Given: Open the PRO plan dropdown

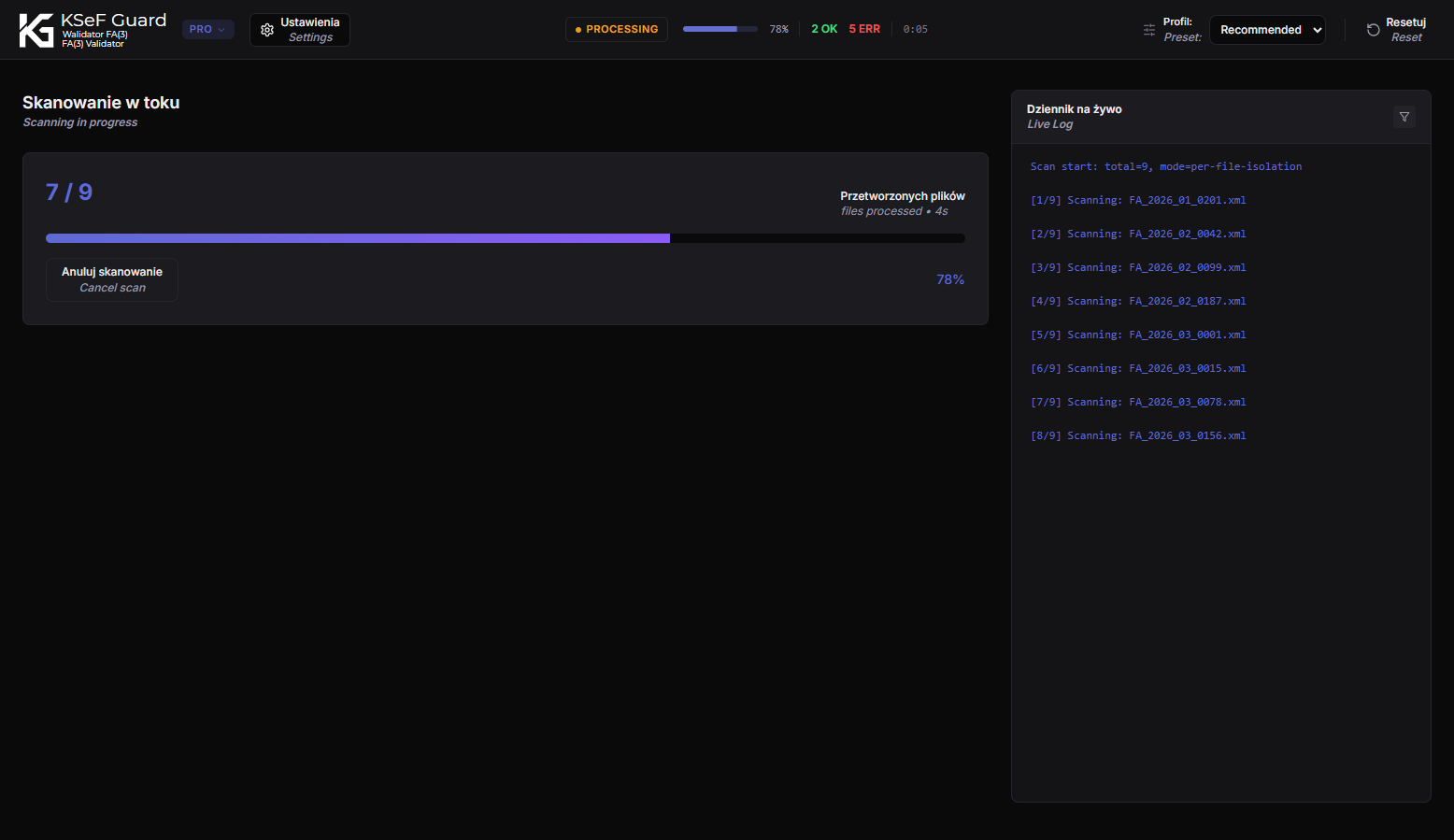Looking at the screenshot, I should [207, 29].
